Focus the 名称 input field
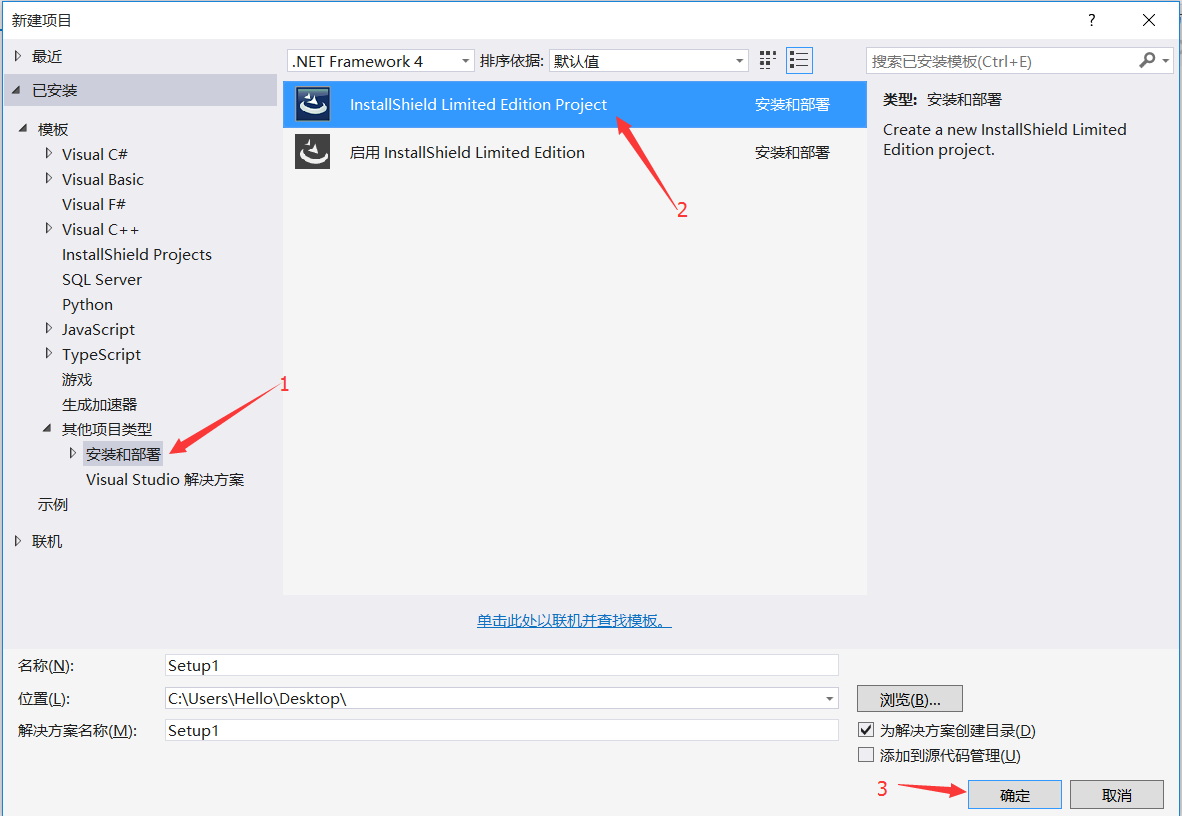This screenshot has height=816, width=1182. click(x=501, y=665)
